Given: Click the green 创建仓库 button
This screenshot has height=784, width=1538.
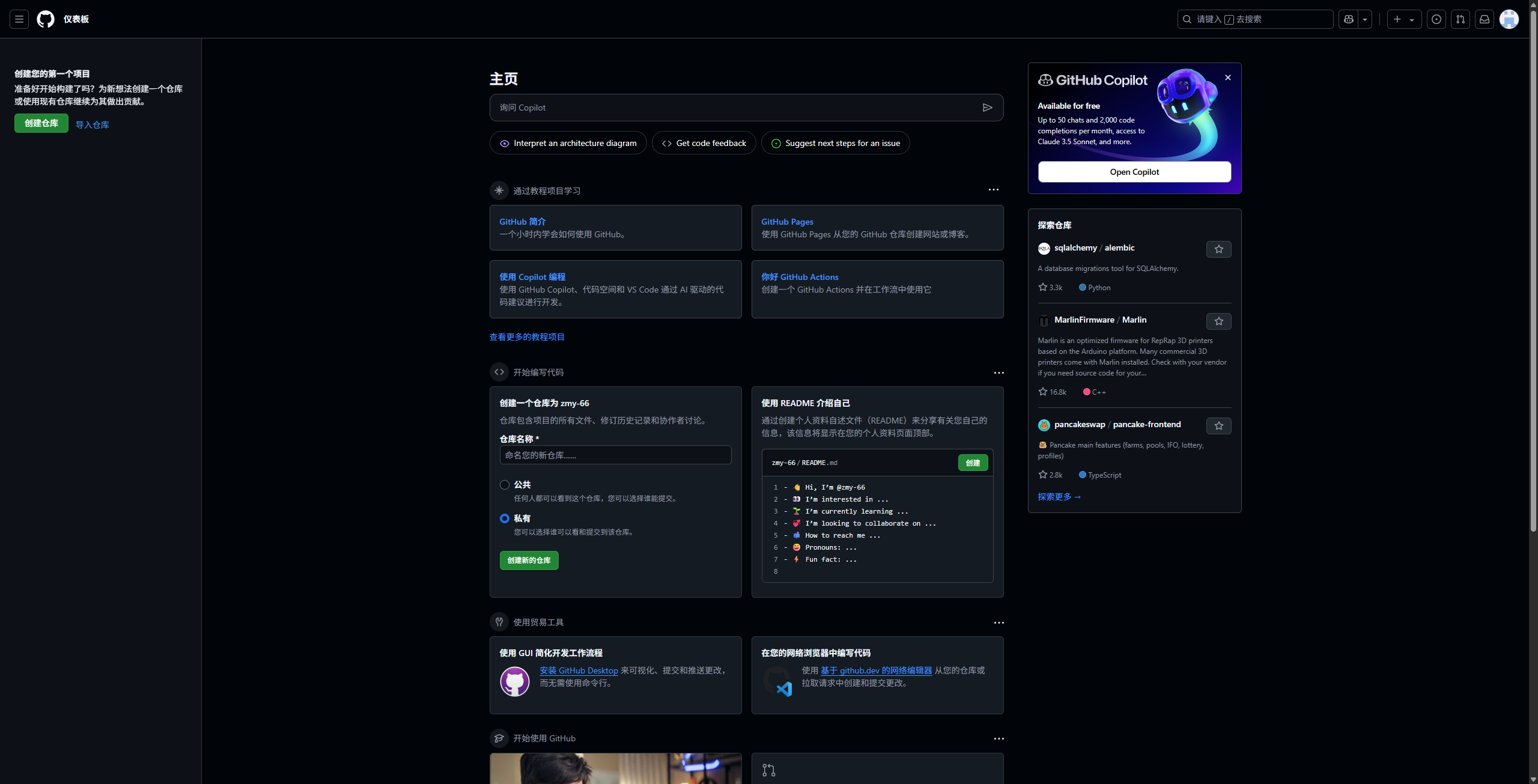Looking at the screenshot, I should 41,123.
